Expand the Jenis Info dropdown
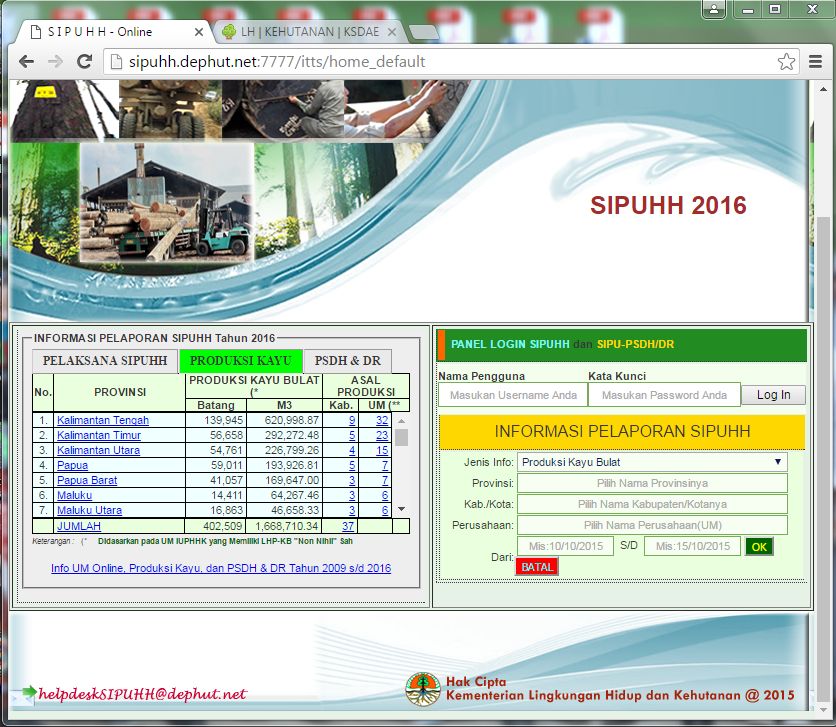 [x=652, y=462]
